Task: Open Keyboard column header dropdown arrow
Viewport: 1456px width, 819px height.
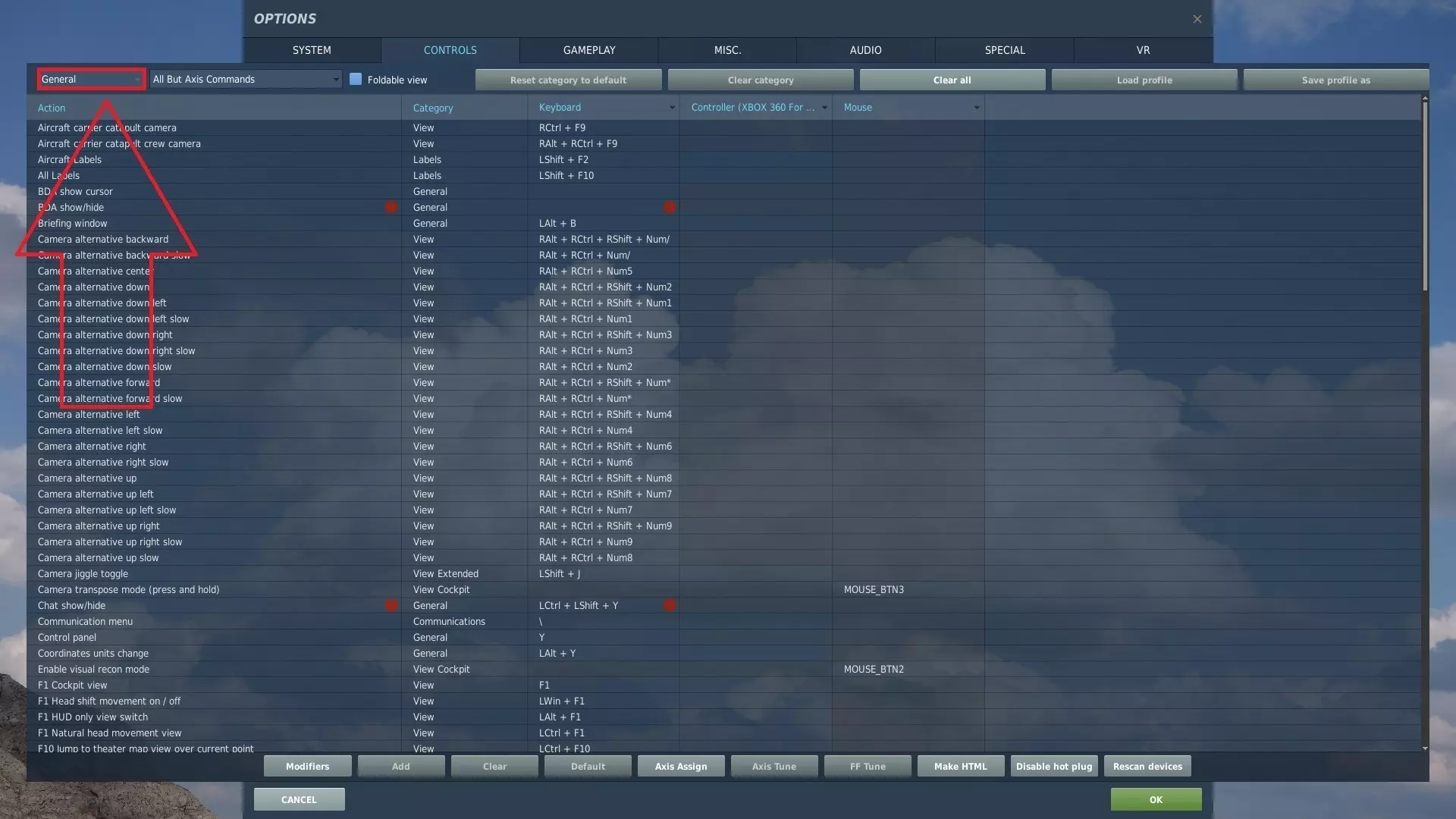Action: (672, 108)
